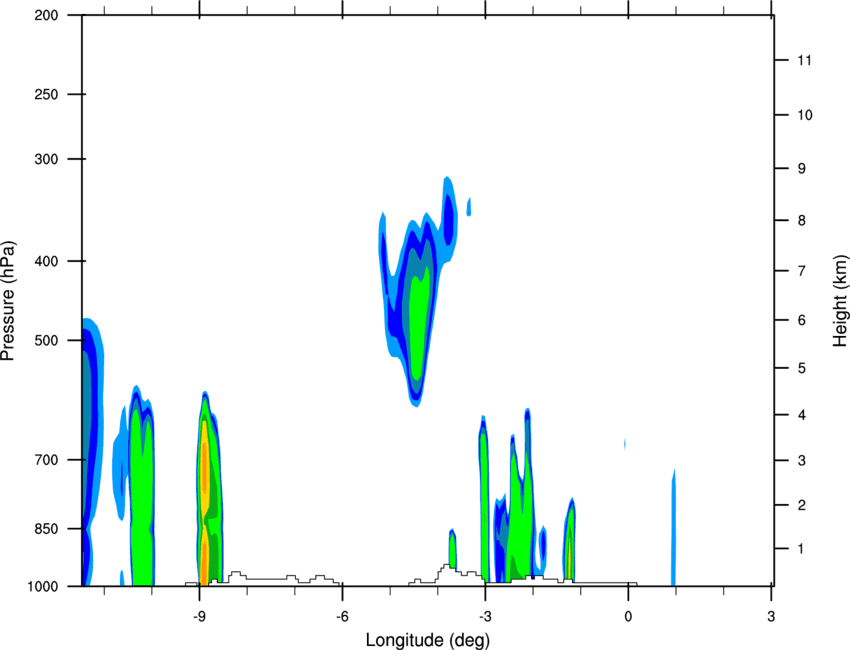Pick the 1 km height label
850x650 pixels.
(x=801, y=549)
